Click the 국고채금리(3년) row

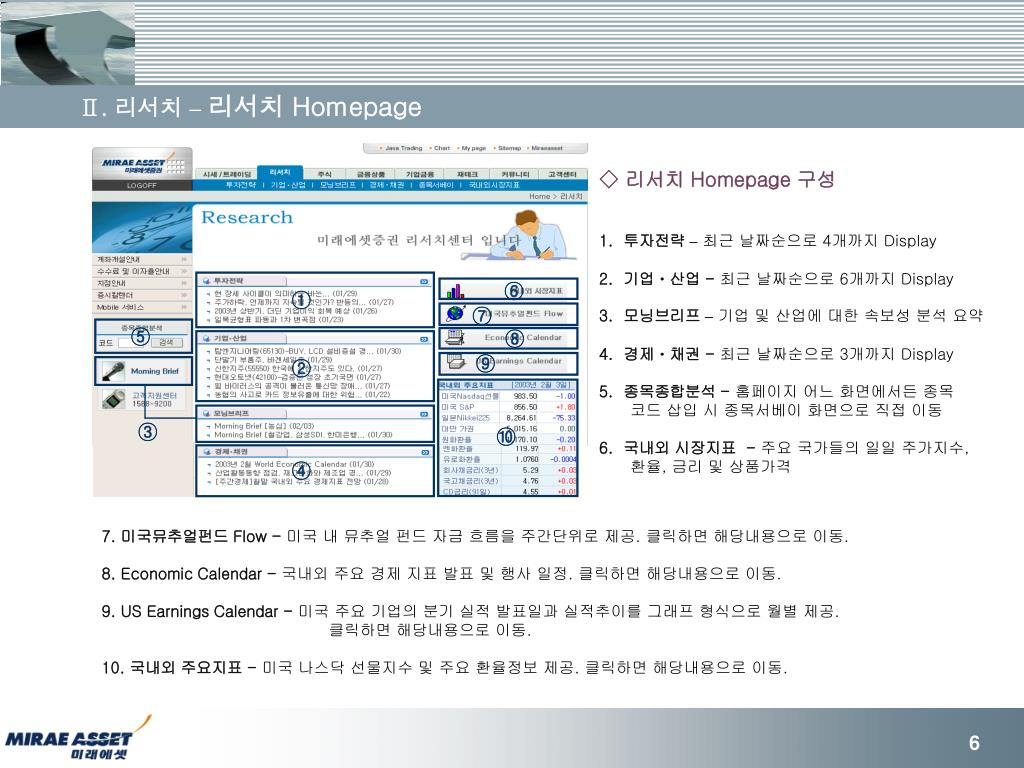pos(508,481)
